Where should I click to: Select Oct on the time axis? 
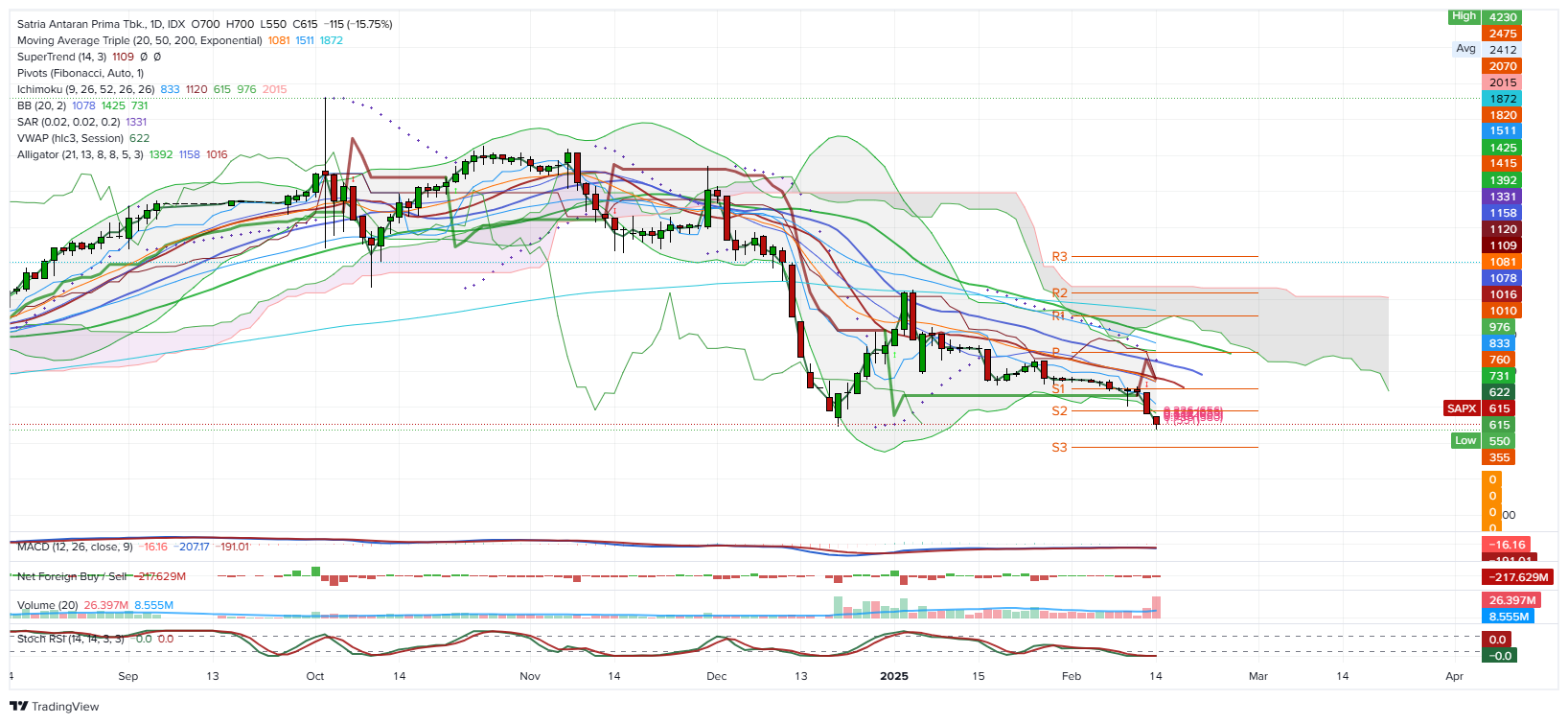pyautogui.click(x=315, y=676)
